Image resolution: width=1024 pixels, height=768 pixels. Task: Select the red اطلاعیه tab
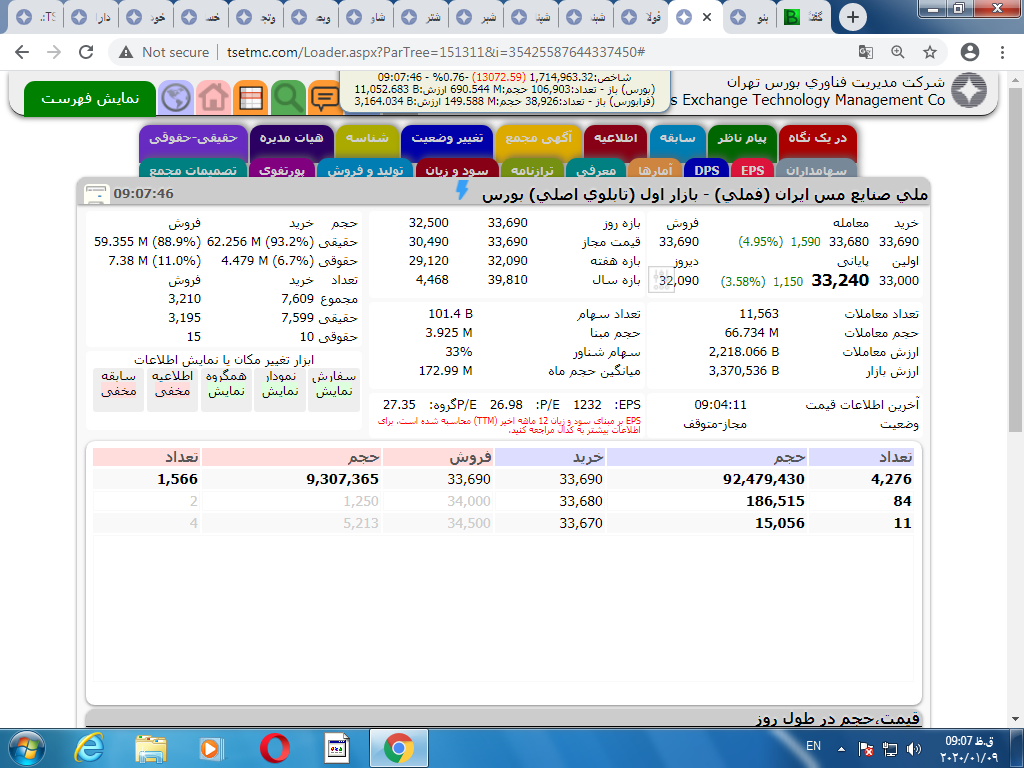(x=616, y=142)
